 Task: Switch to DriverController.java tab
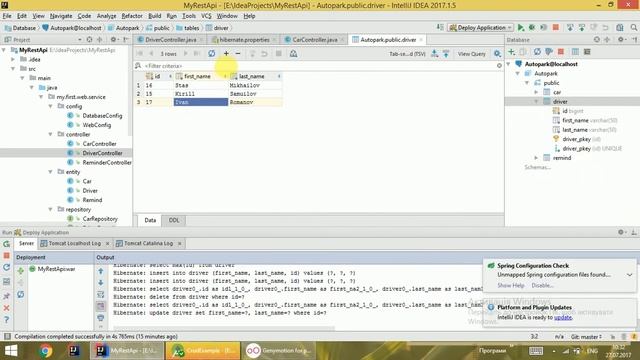tap(170, 40)
